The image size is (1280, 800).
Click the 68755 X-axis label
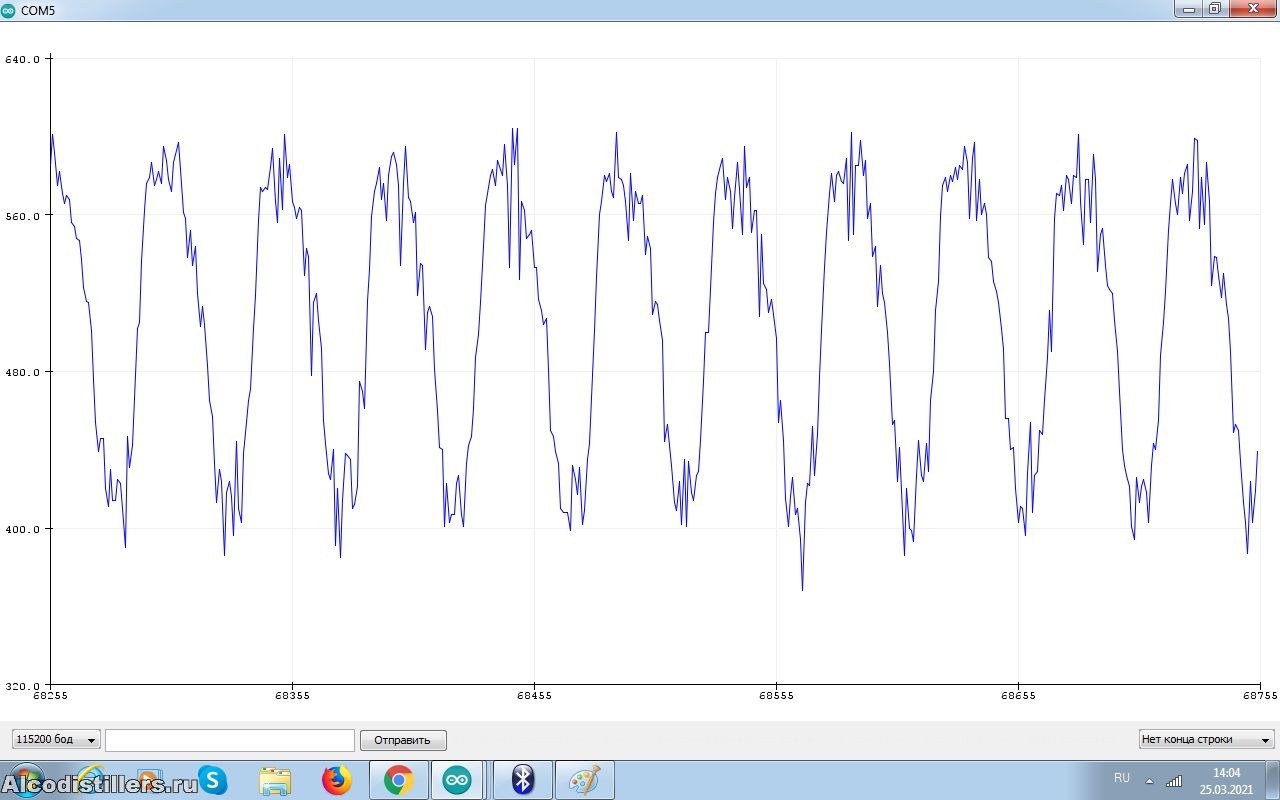point(1259,694)
